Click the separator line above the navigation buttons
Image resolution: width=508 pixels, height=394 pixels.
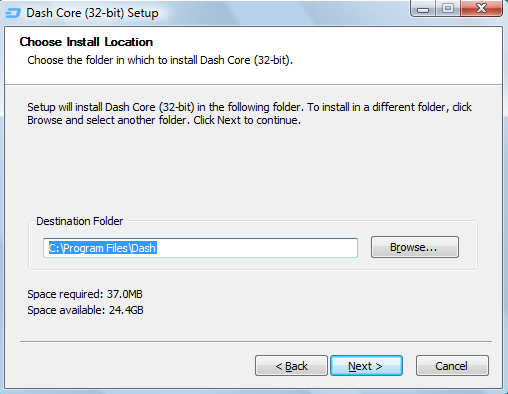(x=256, y=341)
